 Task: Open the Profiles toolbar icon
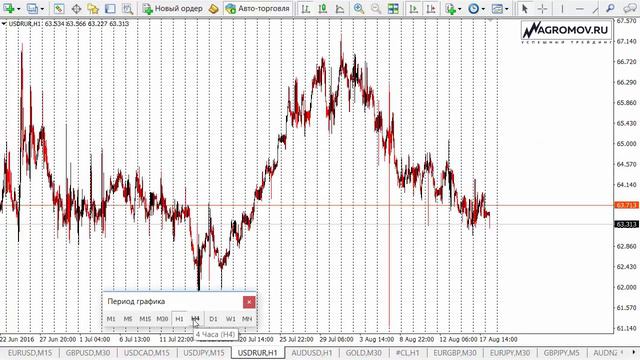32,8
